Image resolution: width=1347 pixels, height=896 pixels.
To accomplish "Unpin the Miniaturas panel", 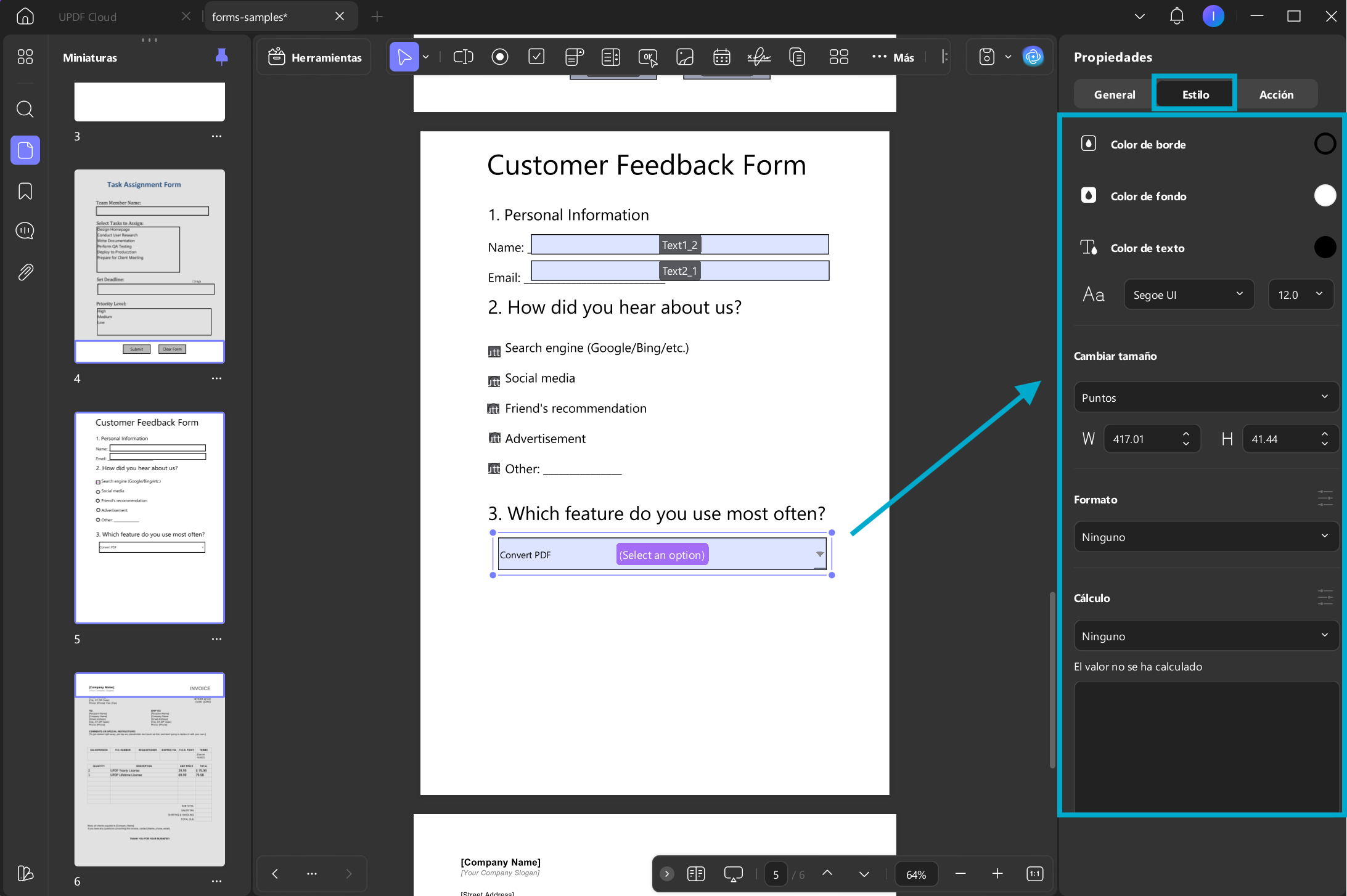I will [x=221, y=57].
